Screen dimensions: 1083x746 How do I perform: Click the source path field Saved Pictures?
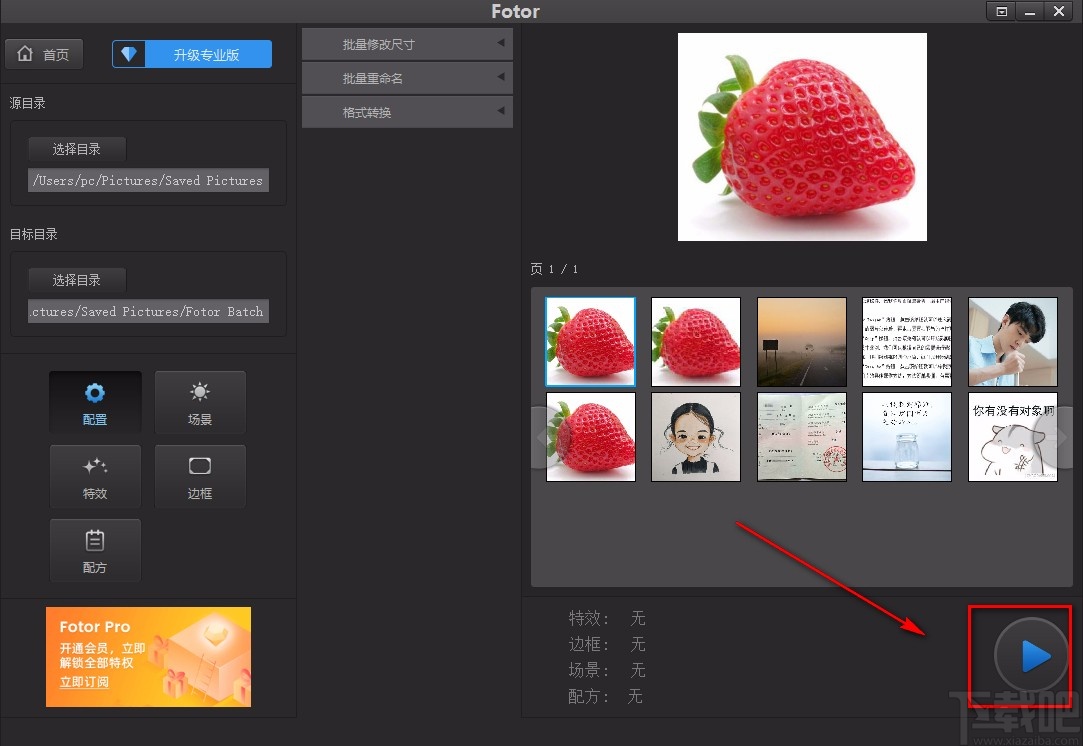point(148,181)
